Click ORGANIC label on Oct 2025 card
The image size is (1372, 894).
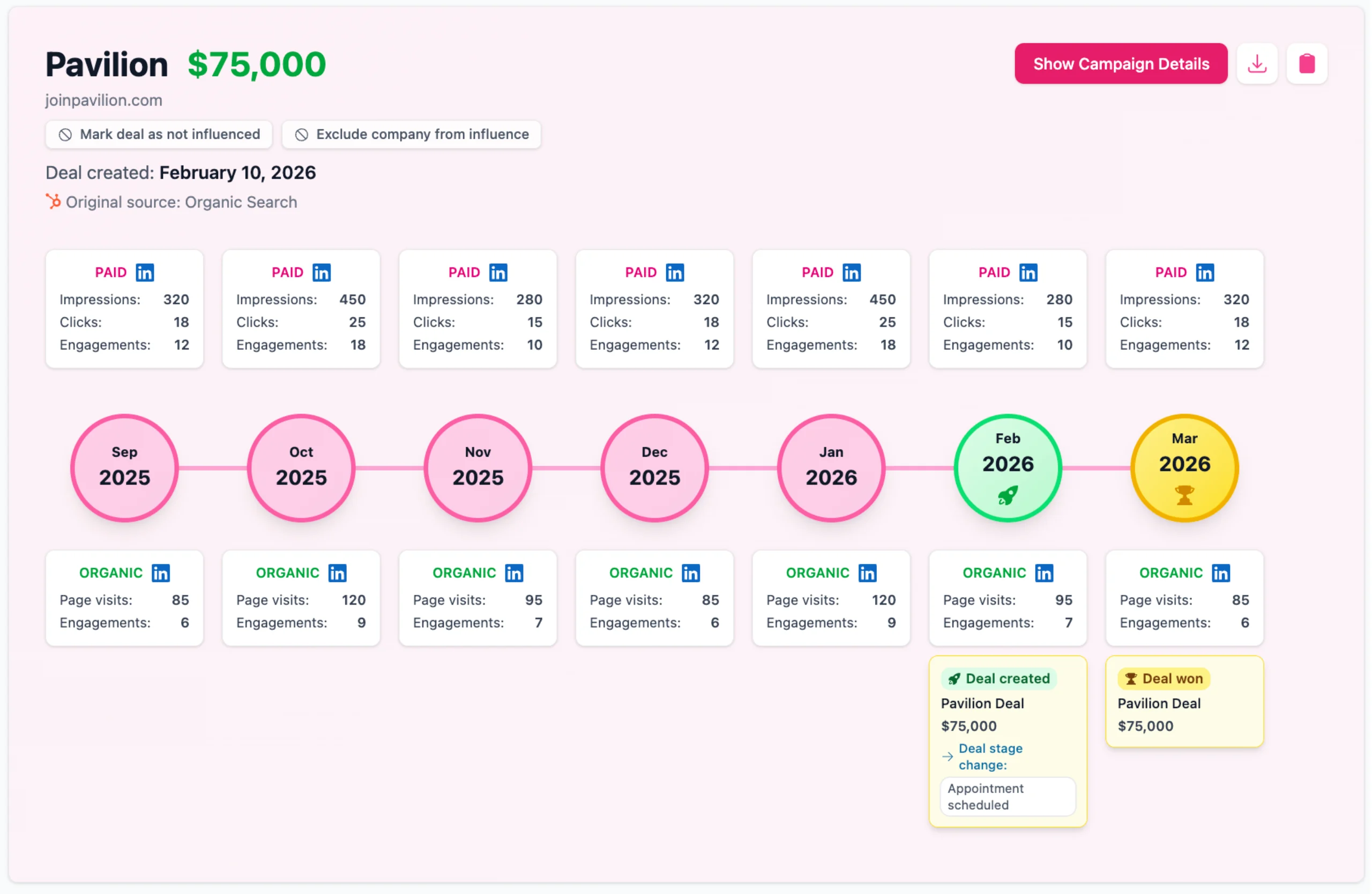tap(287, 573)
